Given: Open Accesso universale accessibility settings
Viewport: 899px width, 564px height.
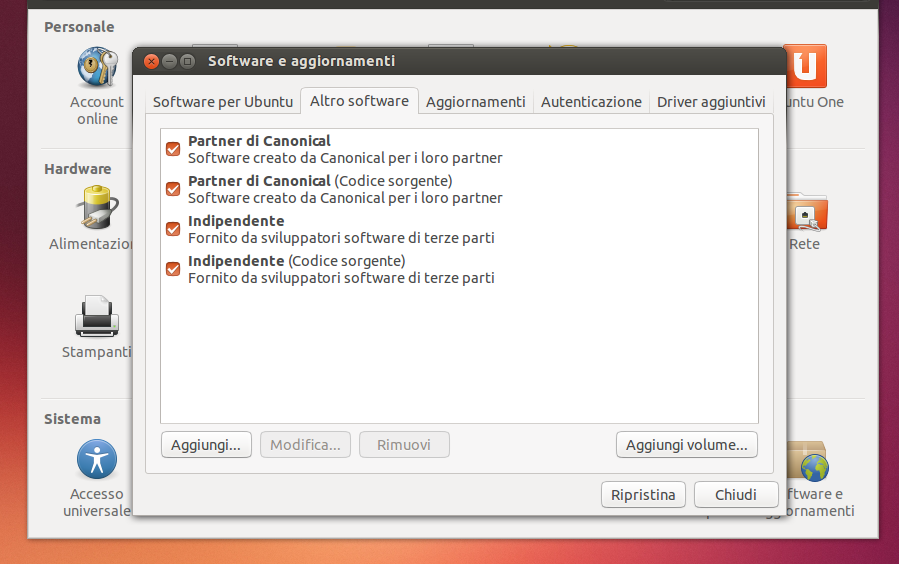Looking at the screenshot, I should click(x=97, y=478).
